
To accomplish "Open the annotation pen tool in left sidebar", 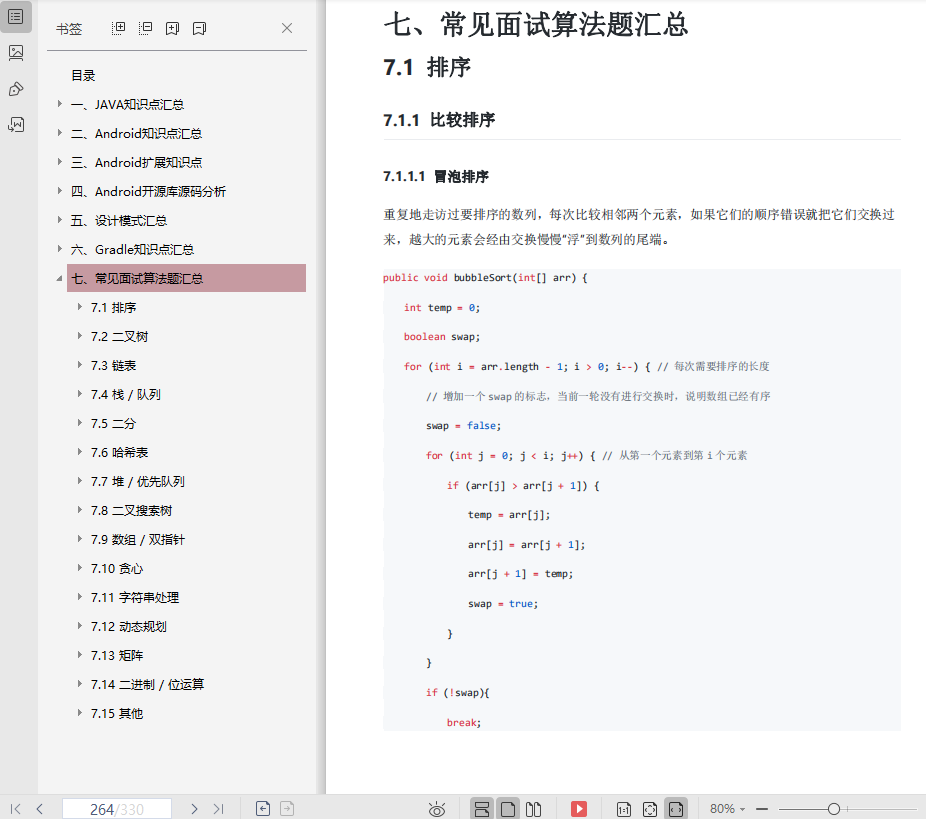I will pos(16,89).
